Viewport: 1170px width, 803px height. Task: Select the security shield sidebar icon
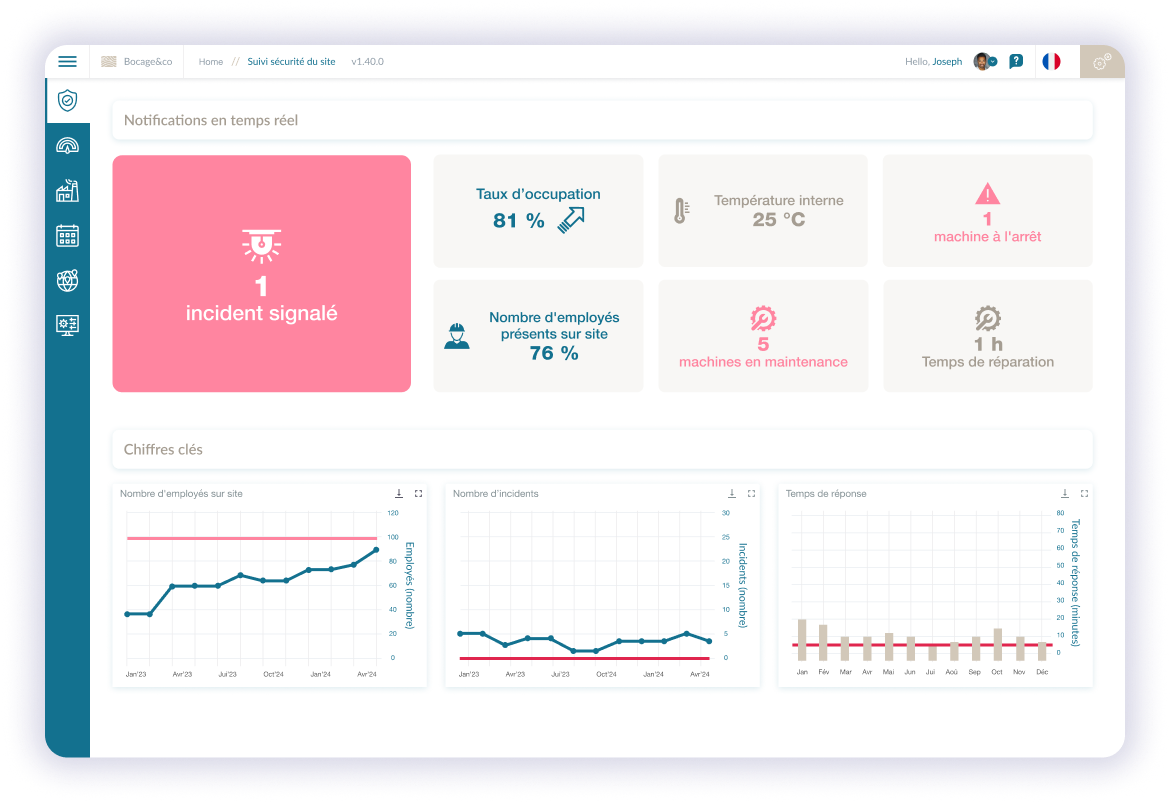tap(67, 100)
